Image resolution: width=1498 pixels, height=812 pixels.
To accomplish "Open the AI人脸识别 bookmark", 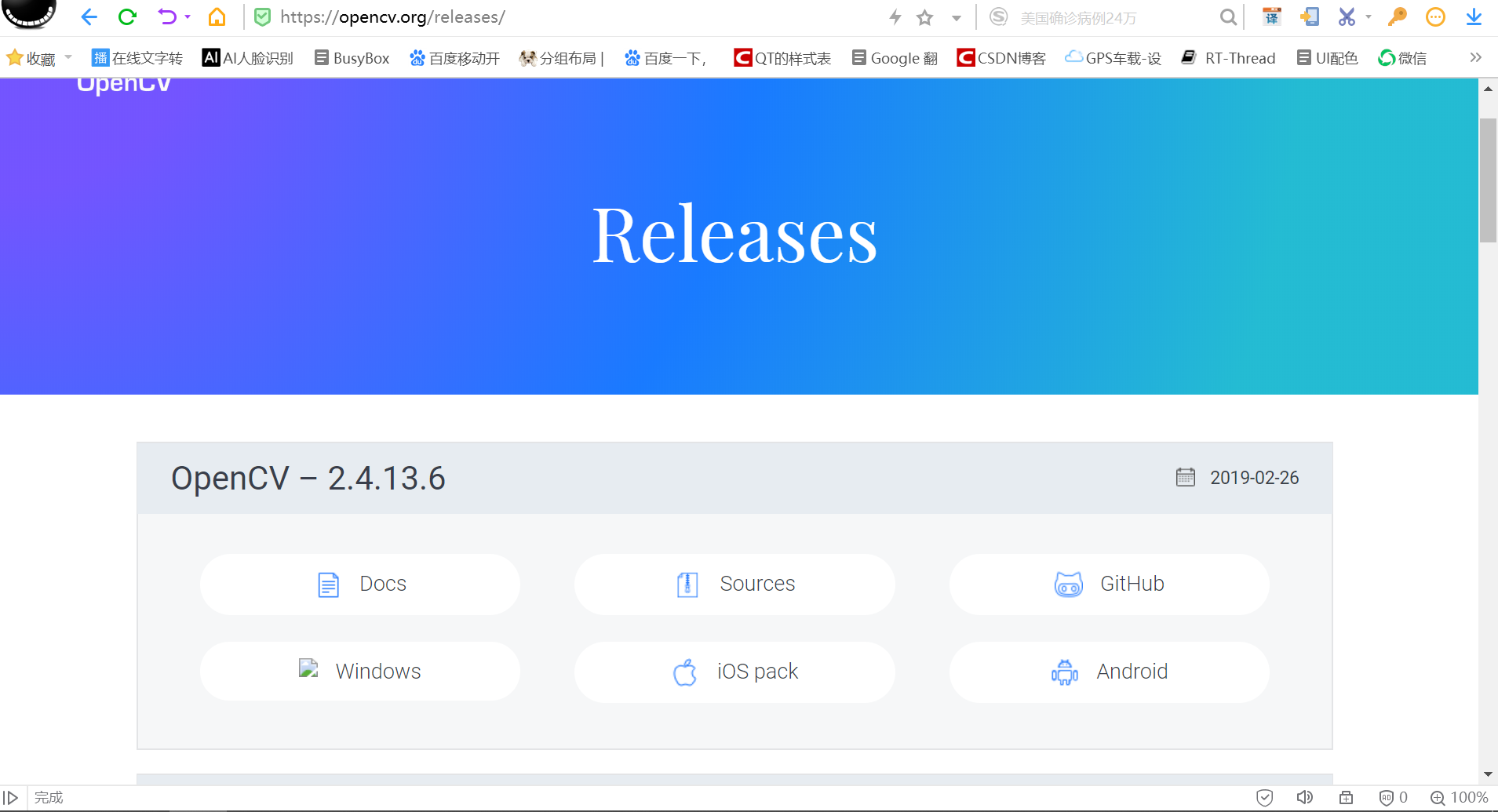I will coord(248,58).
